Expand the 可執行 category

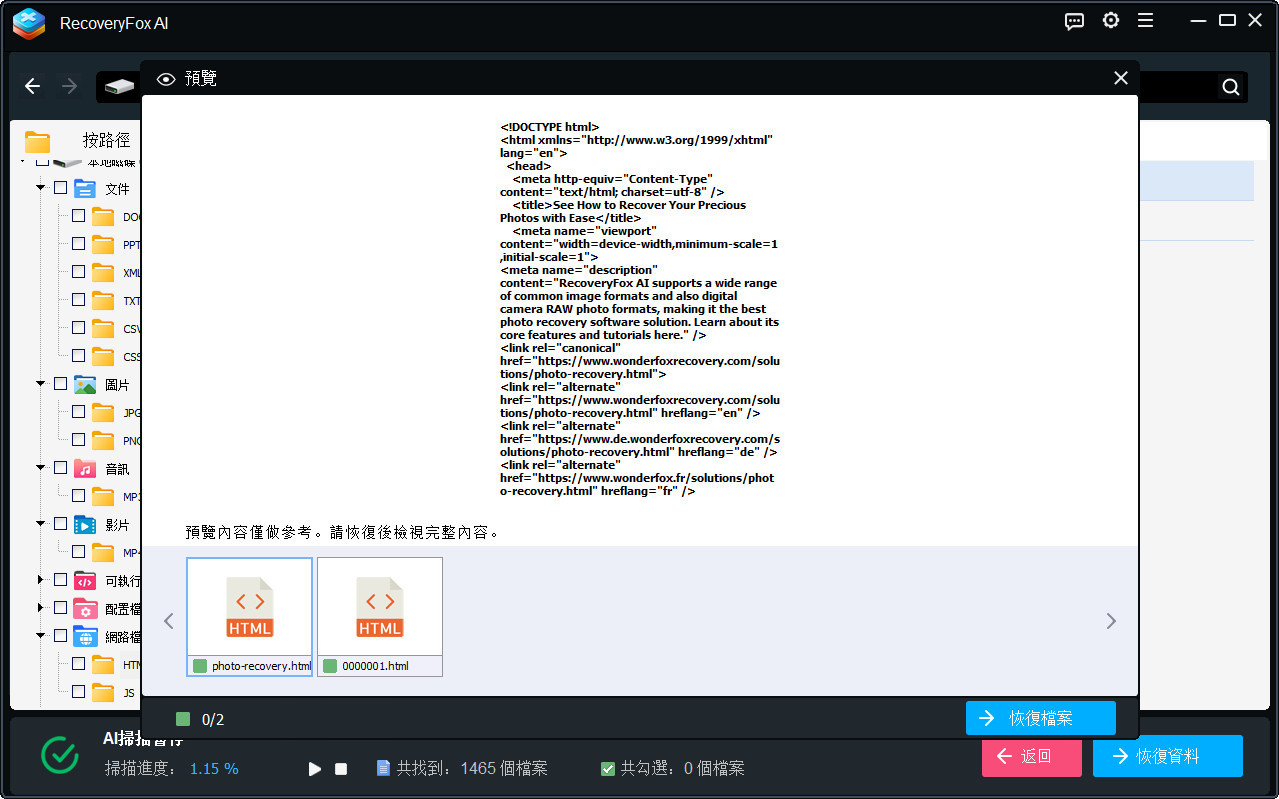coord(42,579)
